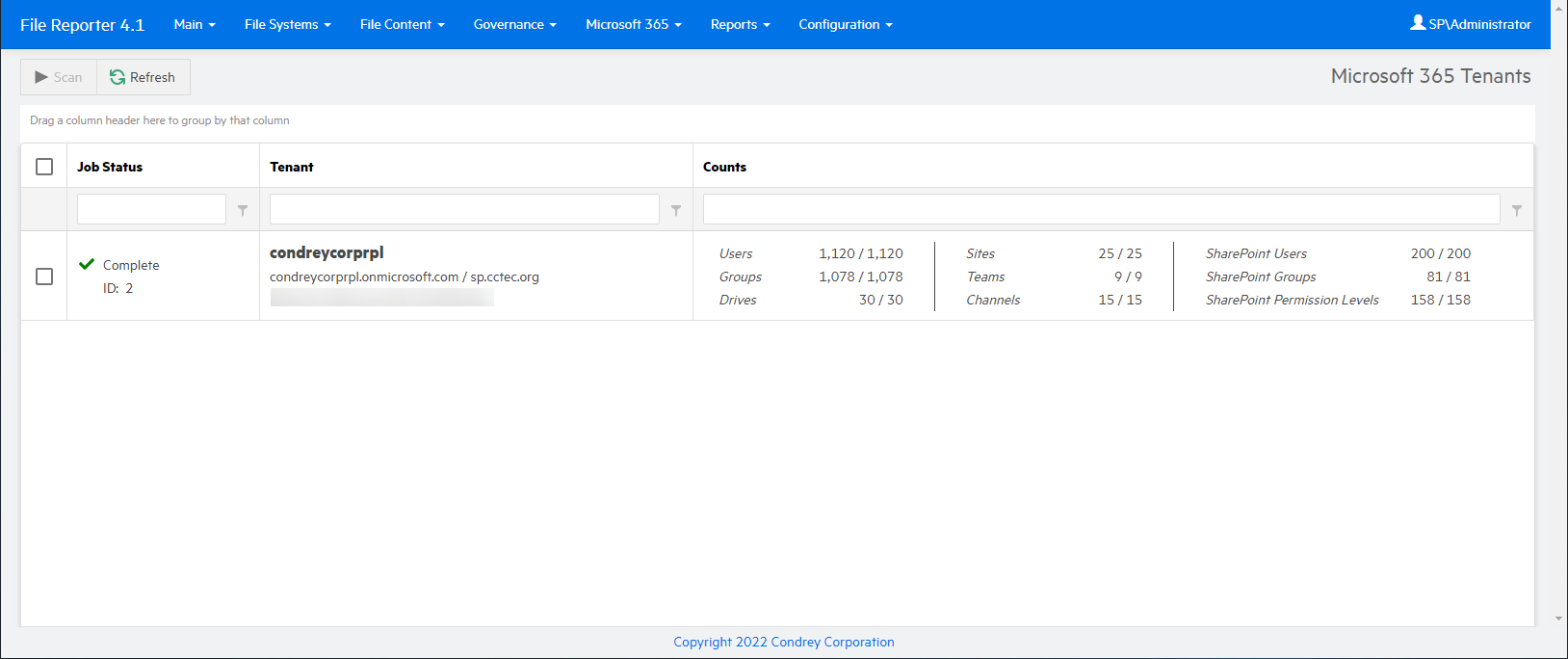Toggle the select-all checkbox in header
Screen dimensions: 1568x659
point(44,167)
